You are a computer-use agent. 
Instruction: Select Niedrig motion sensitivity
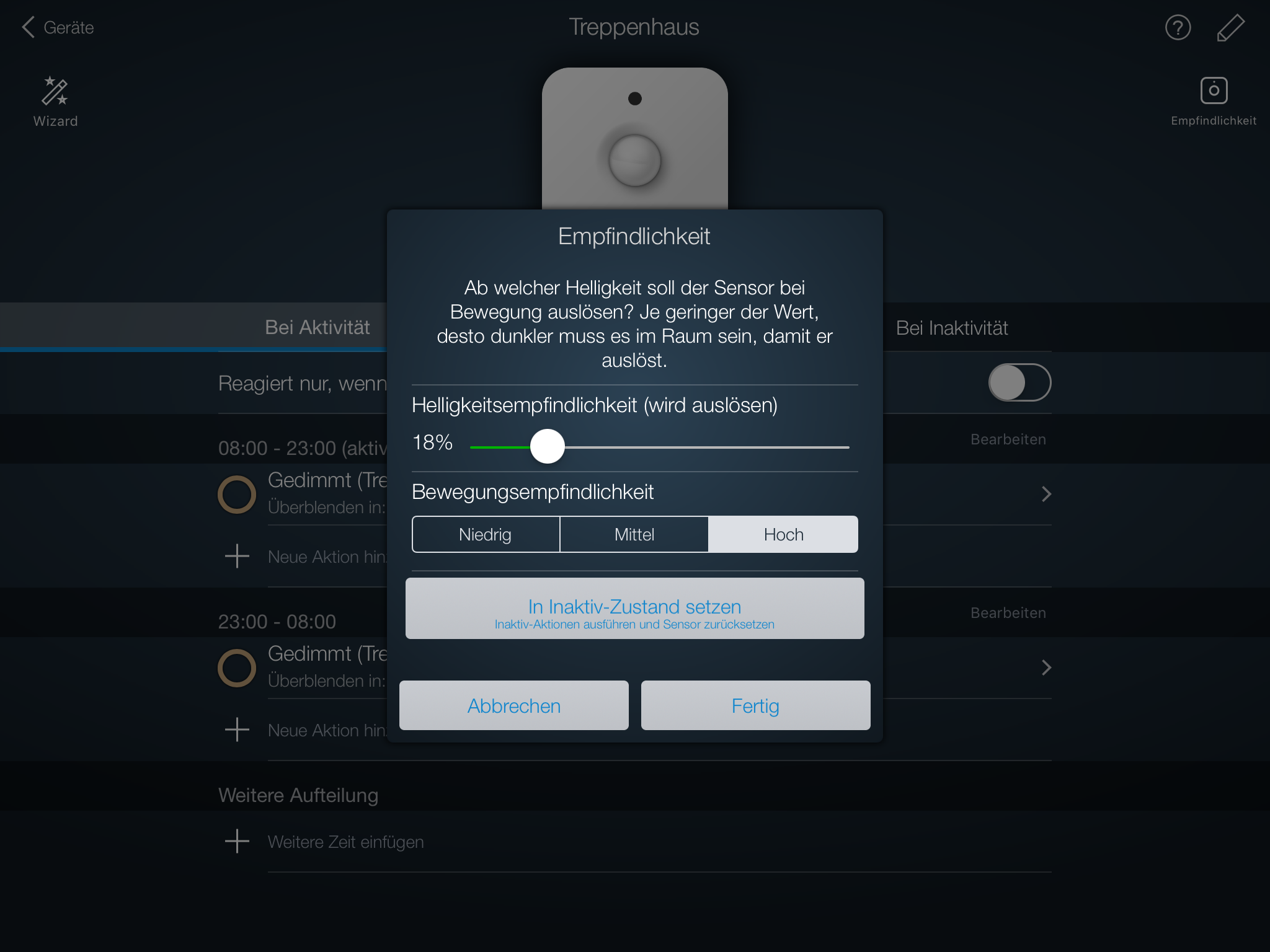click(486, 534)
